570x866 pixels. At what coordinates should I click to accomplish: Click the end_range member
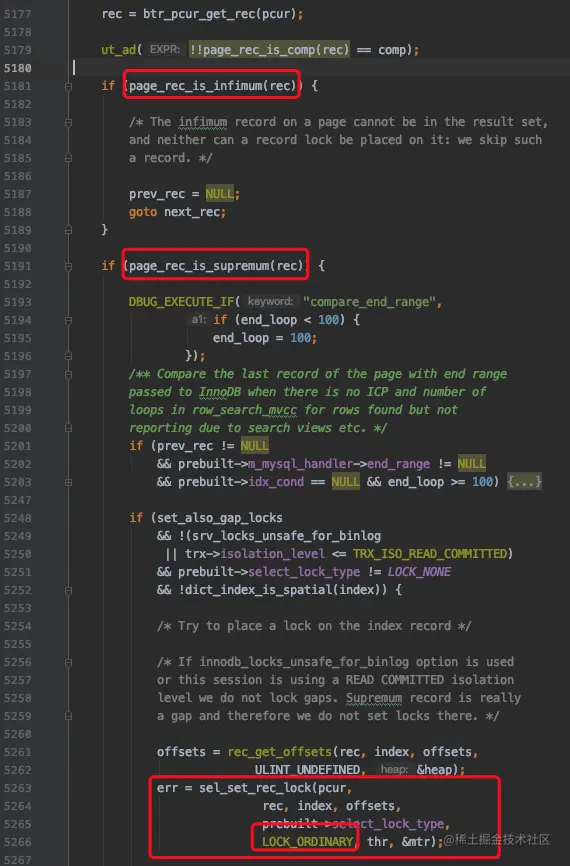tap(398, 464)
